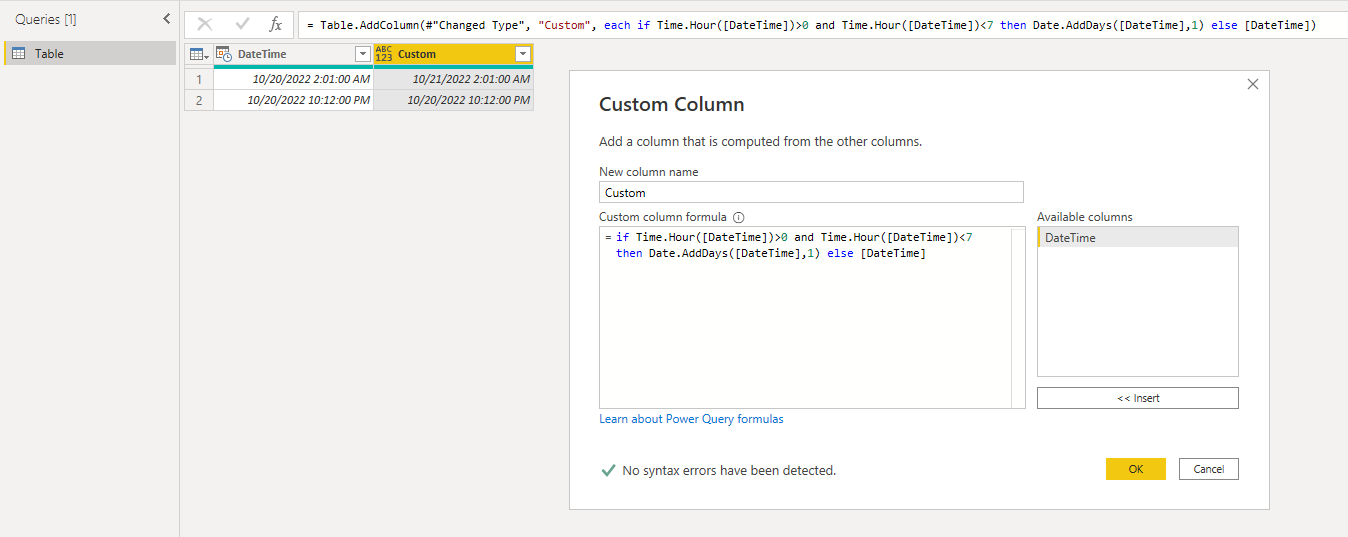Click DateTime cell 10/20/2022 10:12:00 PM

click(293, 100)
